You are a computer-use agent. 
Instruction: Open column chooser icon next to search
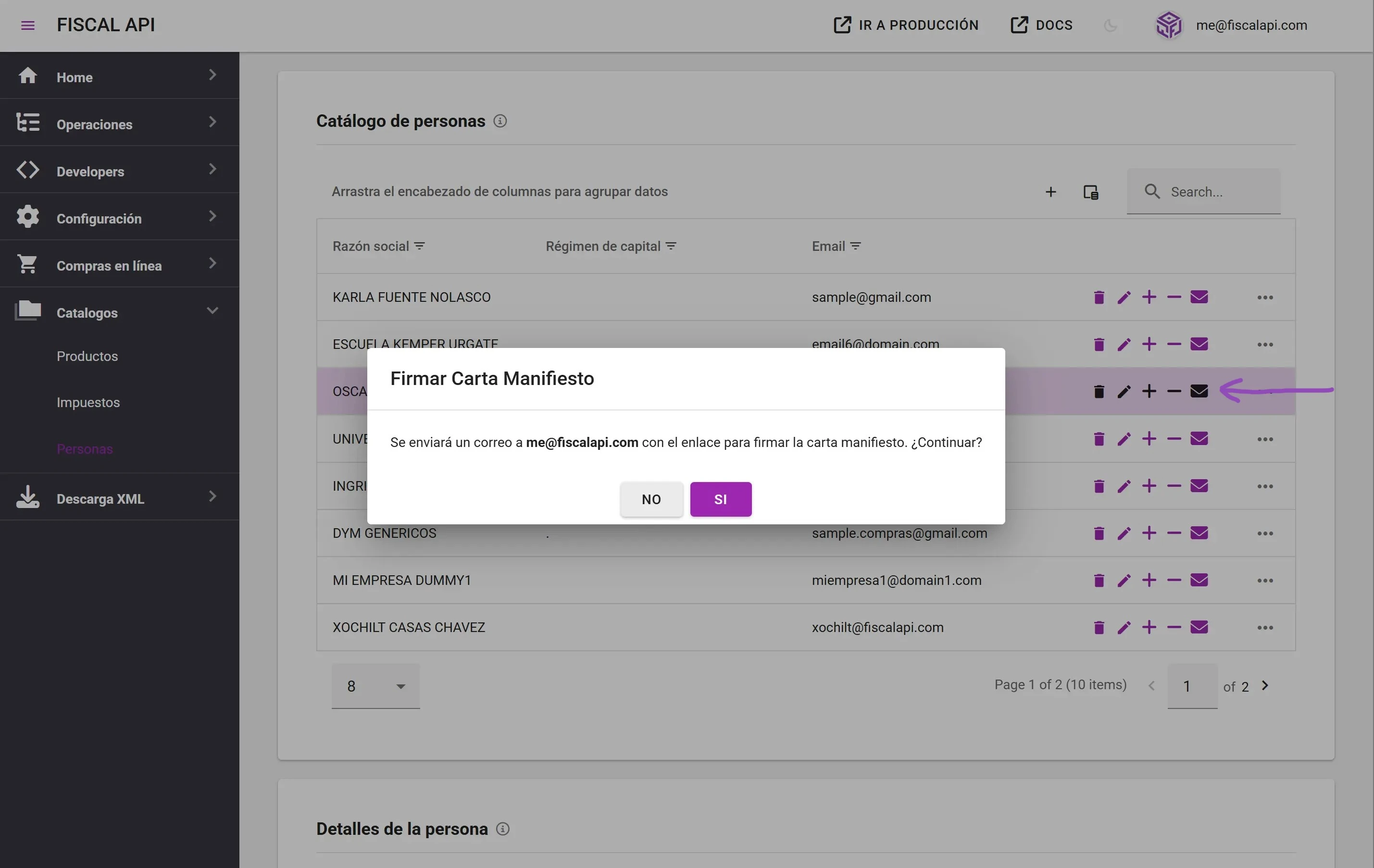(x=1090, y=192)
